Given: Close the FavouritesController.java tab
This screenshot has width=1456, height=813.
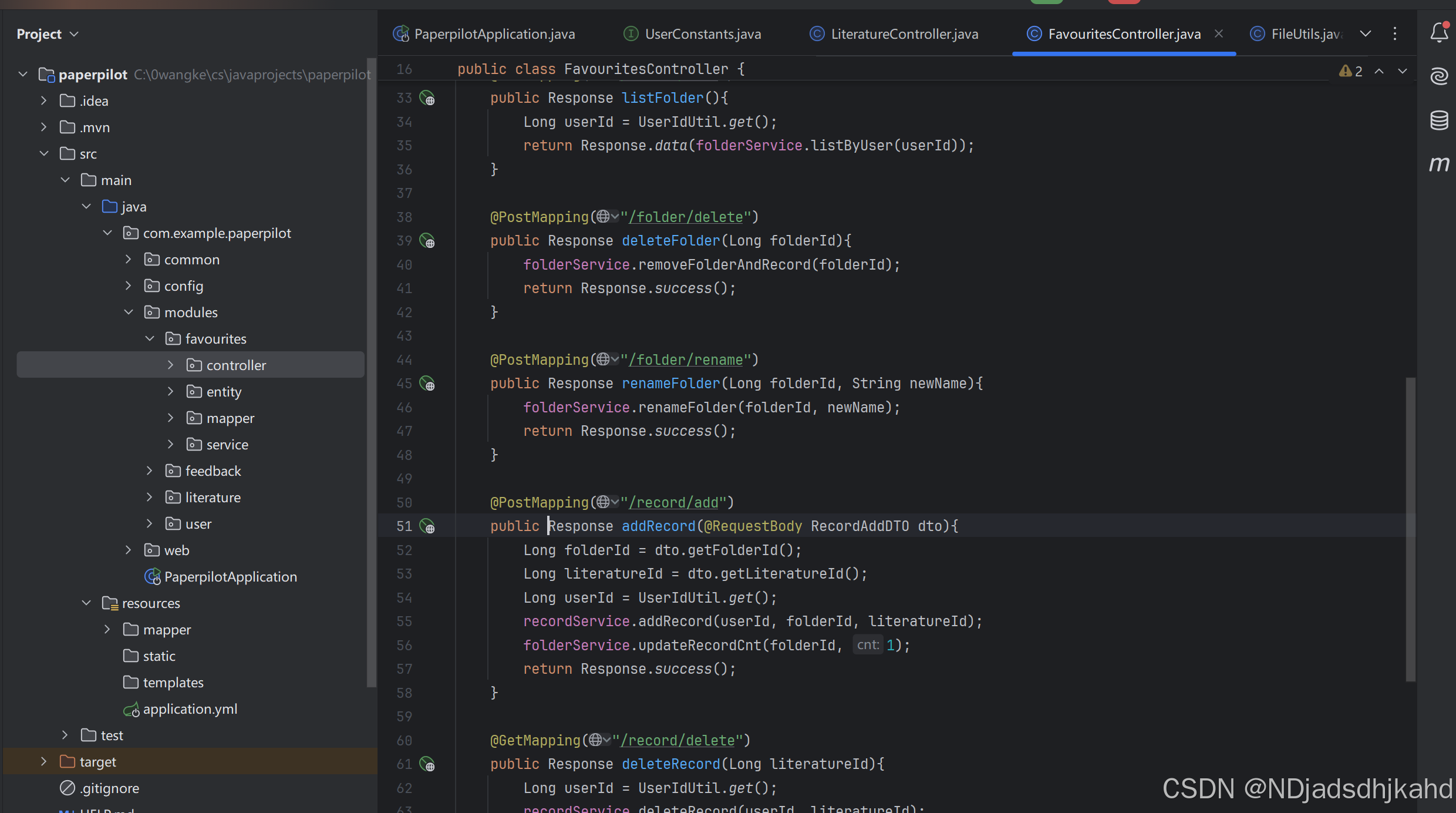Looking at the screenshot, I should click(1219, 34).
